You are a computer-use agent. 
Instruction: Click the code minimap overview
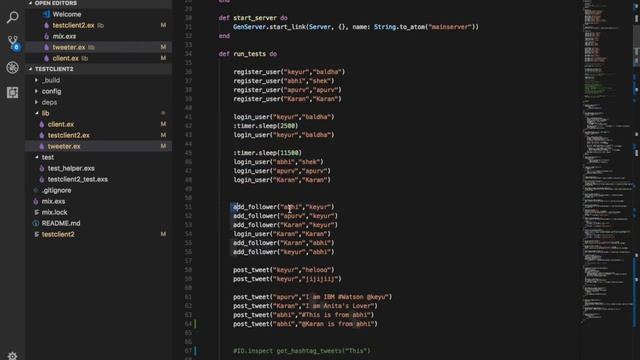607,163
